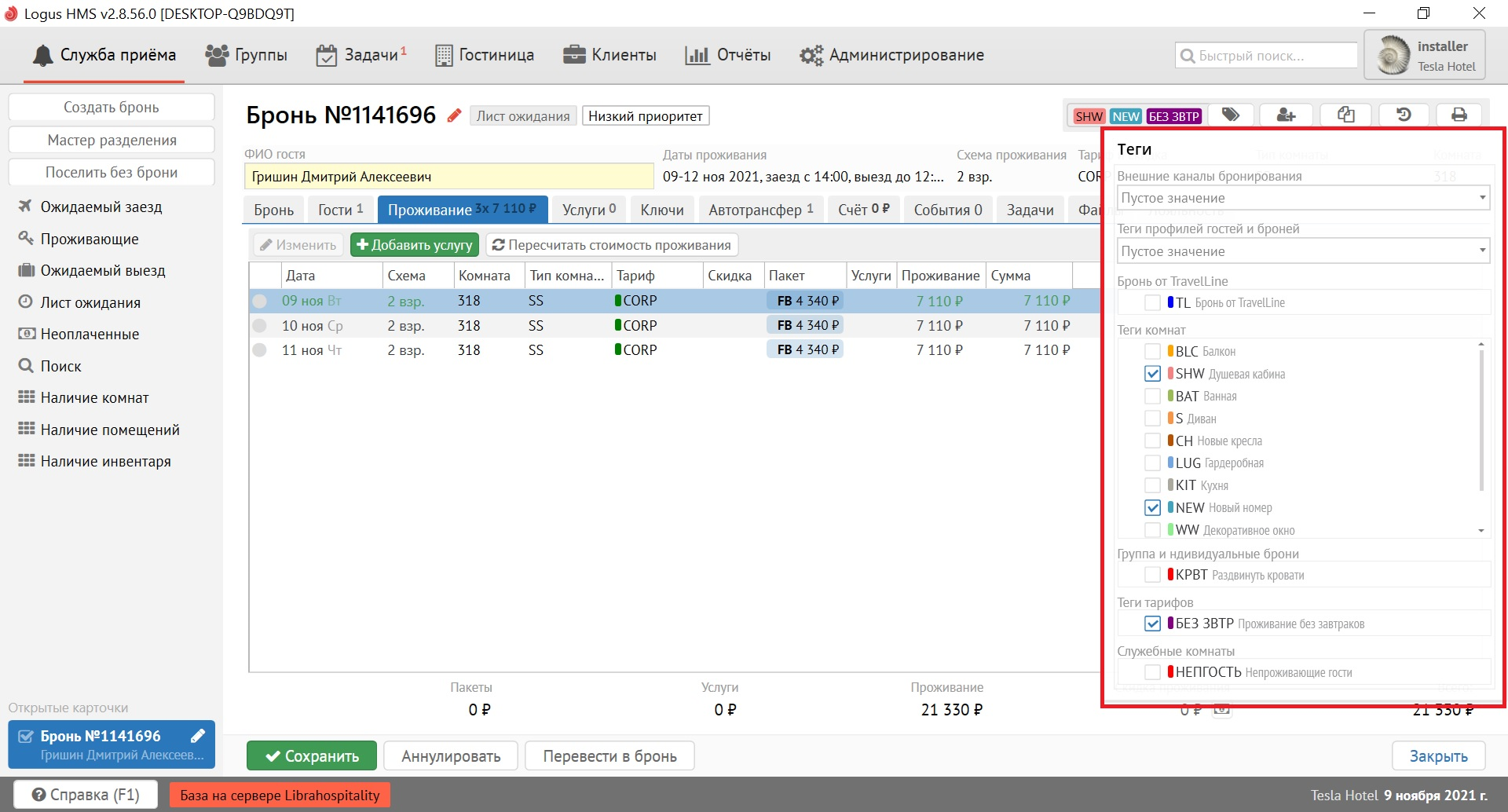Expand Внешние каналы бронирования dropdown
The height and width of the screenshot is (812, 1508).
pos(1303,198)
